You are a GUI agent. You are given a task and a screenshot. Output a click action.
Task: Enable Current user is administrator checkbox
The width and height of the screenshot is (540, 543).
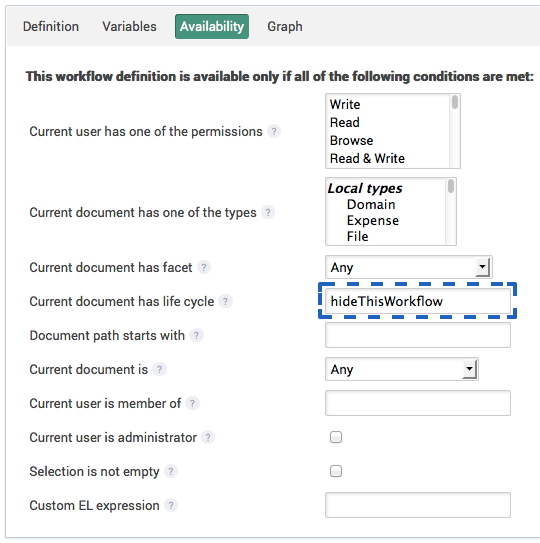[336, 437]
